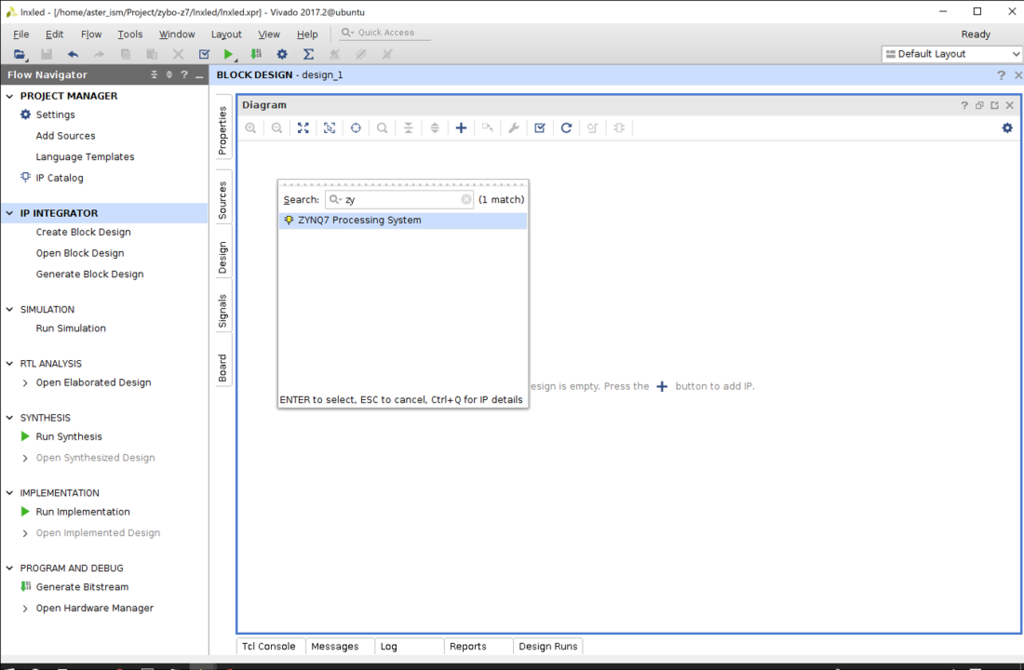The width and height of the screenshot is (1024, 670).
Task: Click the IP Search input field
Action: (x=398, y=200)
